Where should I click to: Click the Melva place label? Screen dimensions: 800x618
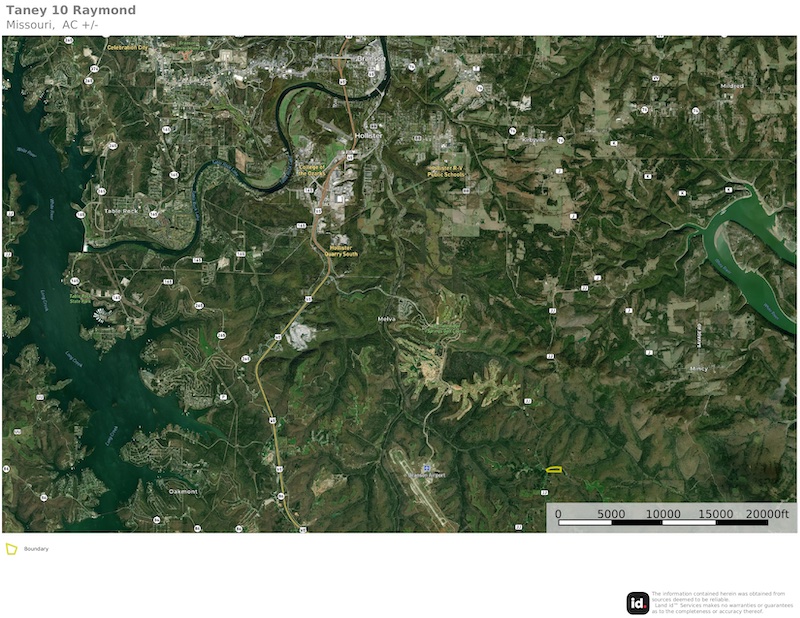click(386, 319)
